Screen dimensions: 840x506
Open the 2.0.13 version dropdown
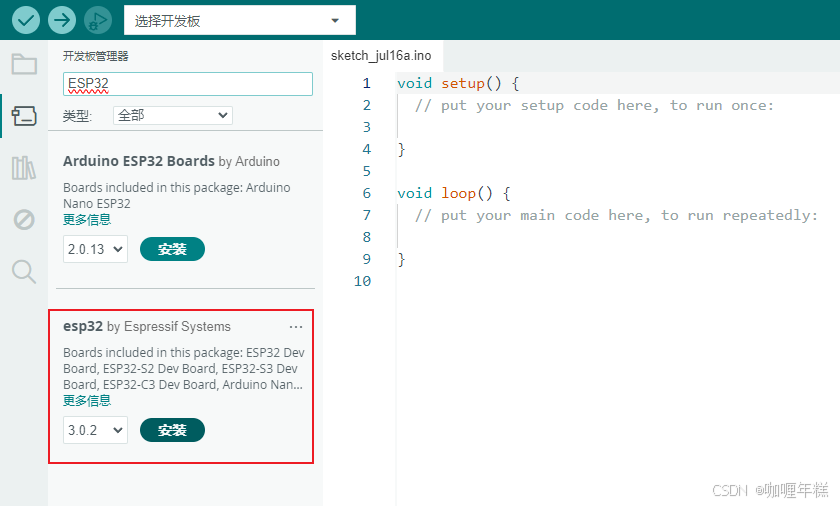coord(95,249)
